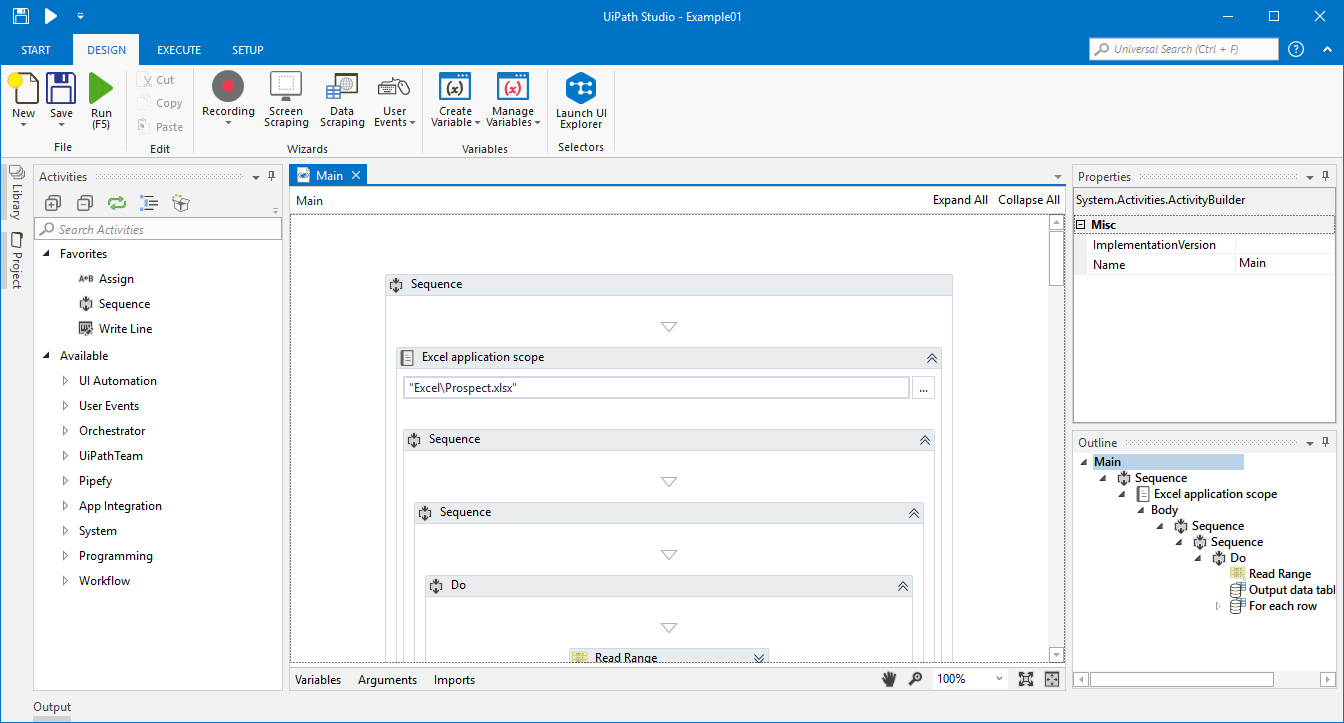Open the Imports panel
Screen dimensions: 1344x723
pos(454,680)
